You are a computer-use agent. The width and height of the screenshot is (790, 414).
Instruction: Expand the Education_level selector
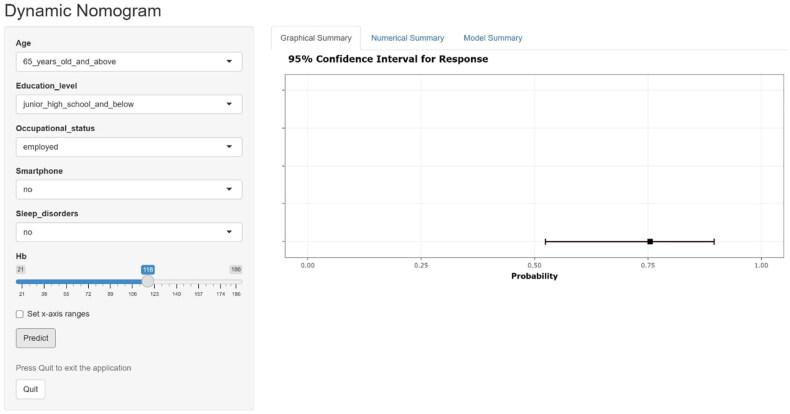(x=129, y=104)
